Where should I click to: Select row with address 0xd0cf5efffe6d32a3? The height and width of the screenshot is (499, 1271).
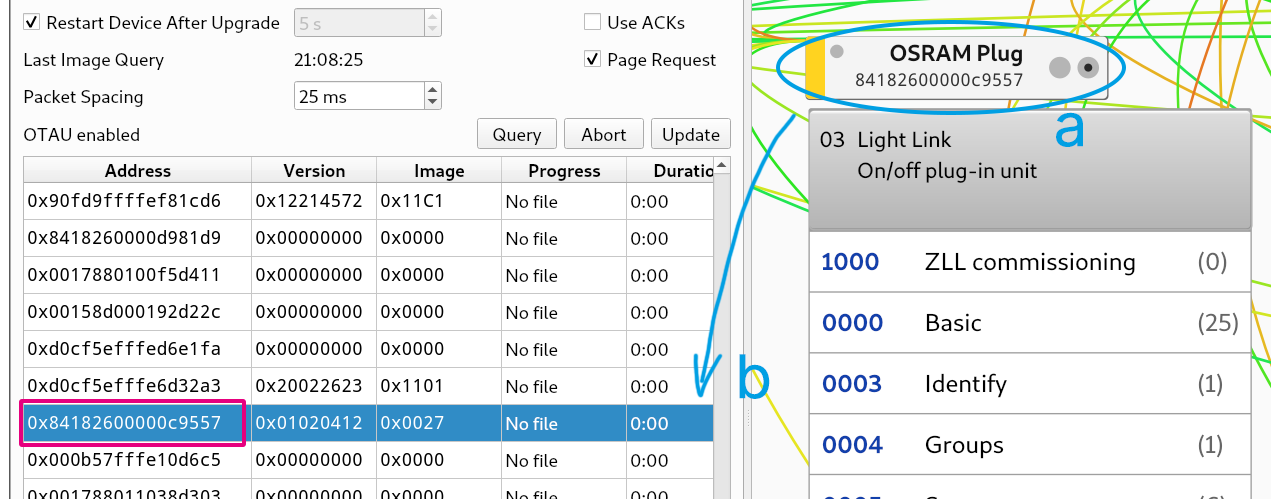coord(368,386)
